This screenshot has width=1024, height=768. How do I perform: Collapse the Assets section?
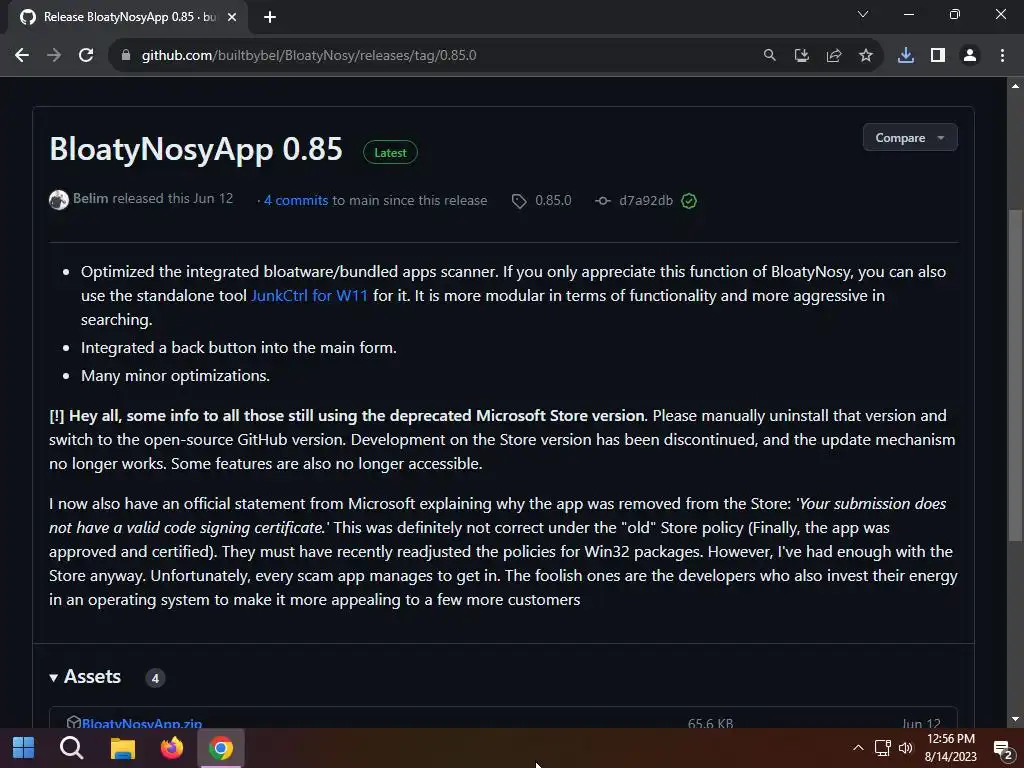click(85, 677)
